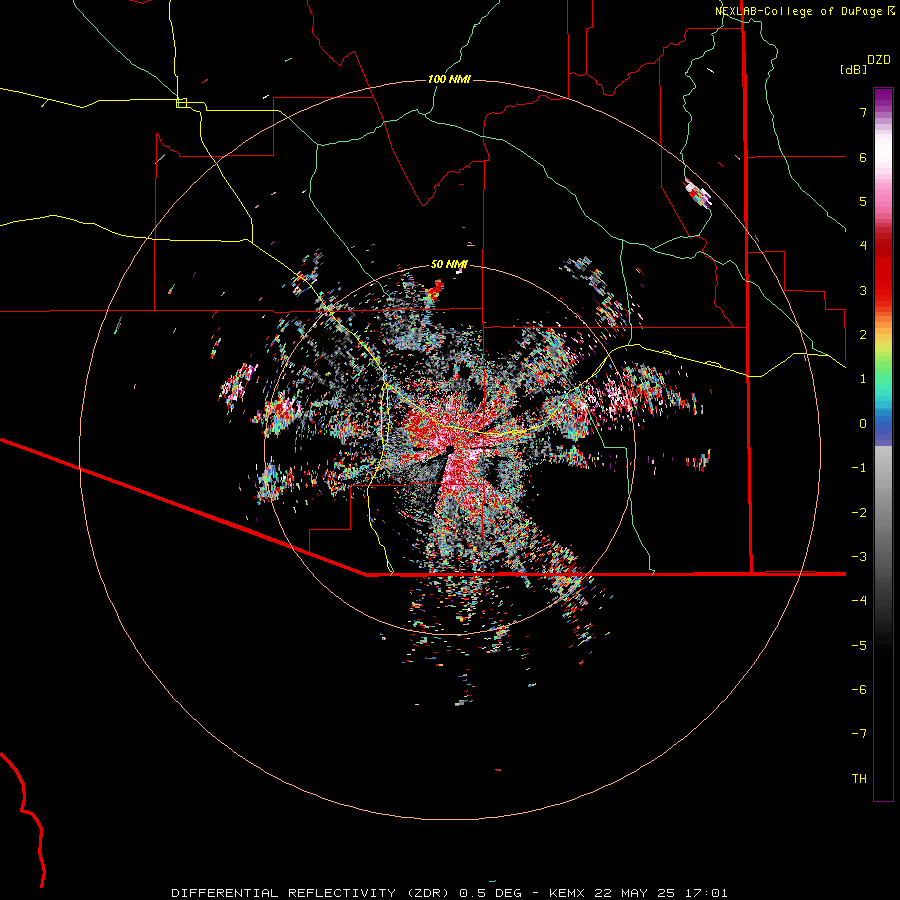Click the 3 value on color scale
900x900 pixels.
(863, 290)
